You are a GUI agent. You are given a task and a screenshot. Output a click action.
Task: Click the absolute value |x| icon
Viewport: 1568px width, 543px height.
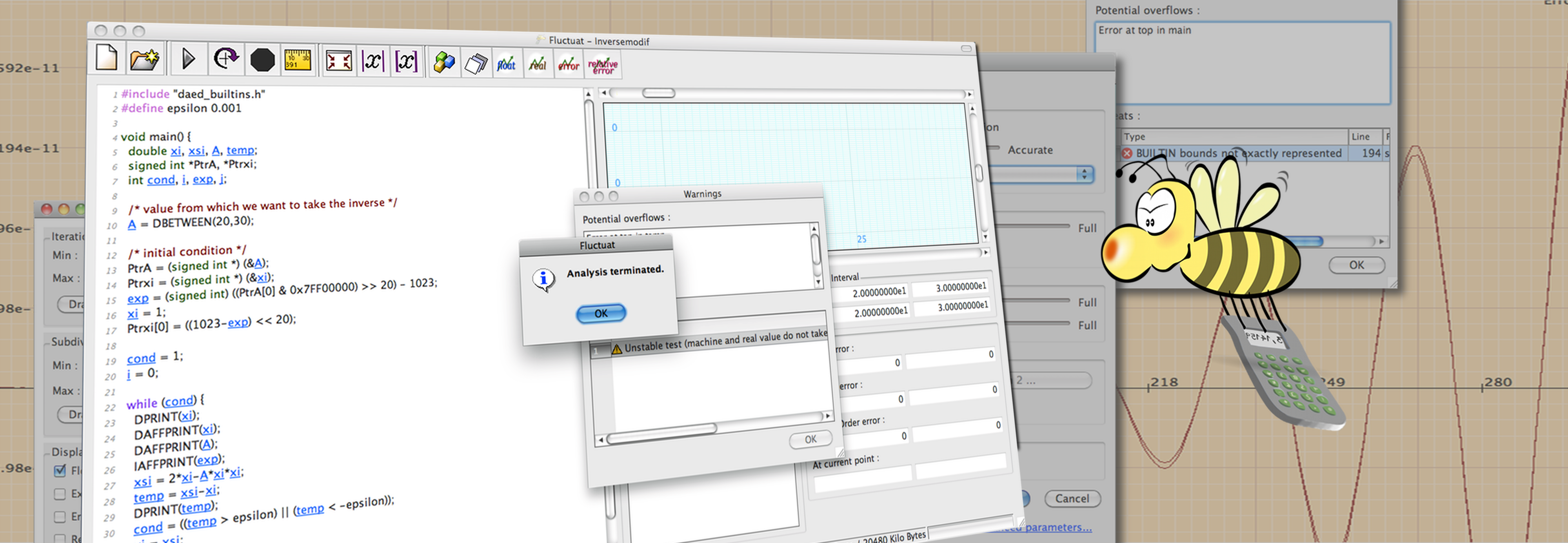pos(373,62)
